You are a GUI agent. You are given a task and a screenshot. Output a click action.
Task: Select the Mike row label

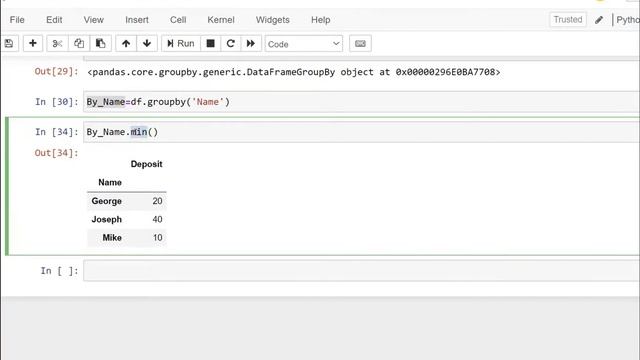click(x=112, y=238)
